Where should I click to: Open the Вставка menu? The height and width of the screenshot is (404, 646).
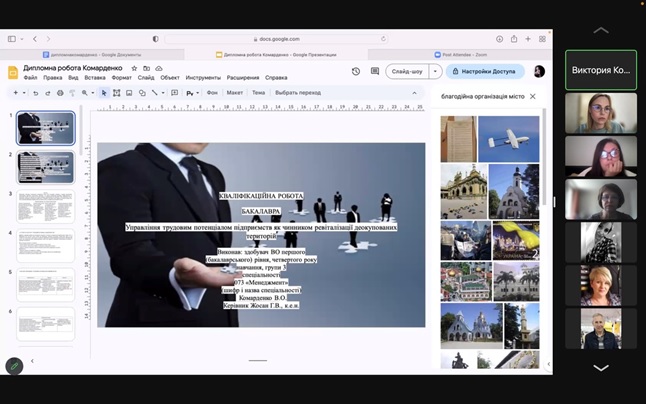[95, 78]
